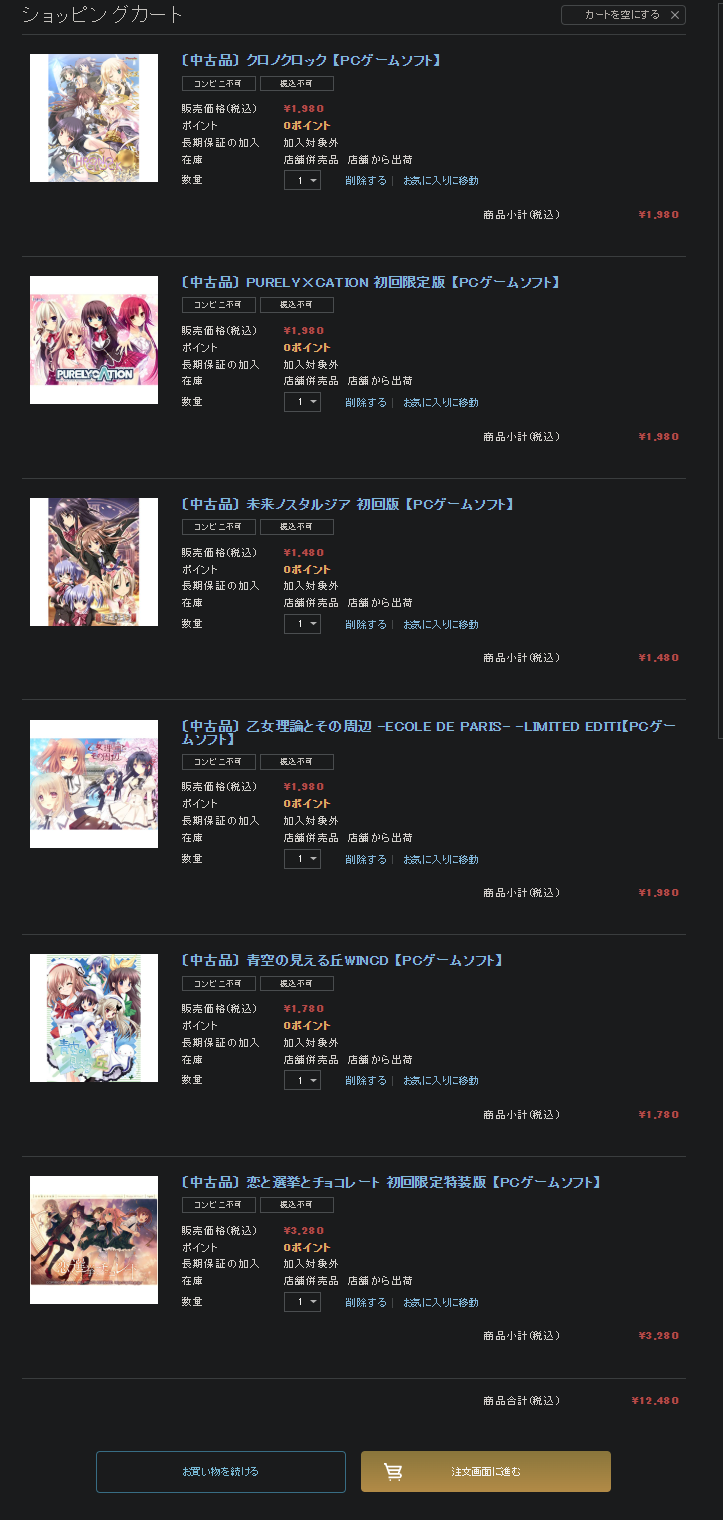This screenshot has height=1520, width=723.
Task: Open the quantity dropdown for 未来ノスタルジア
Action: (302, 624)
